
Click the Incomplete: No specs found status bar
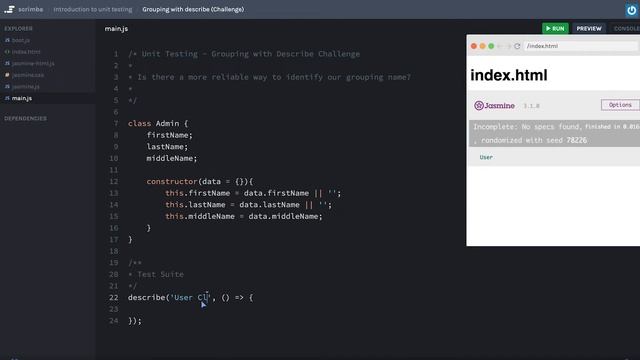[555, 133]
